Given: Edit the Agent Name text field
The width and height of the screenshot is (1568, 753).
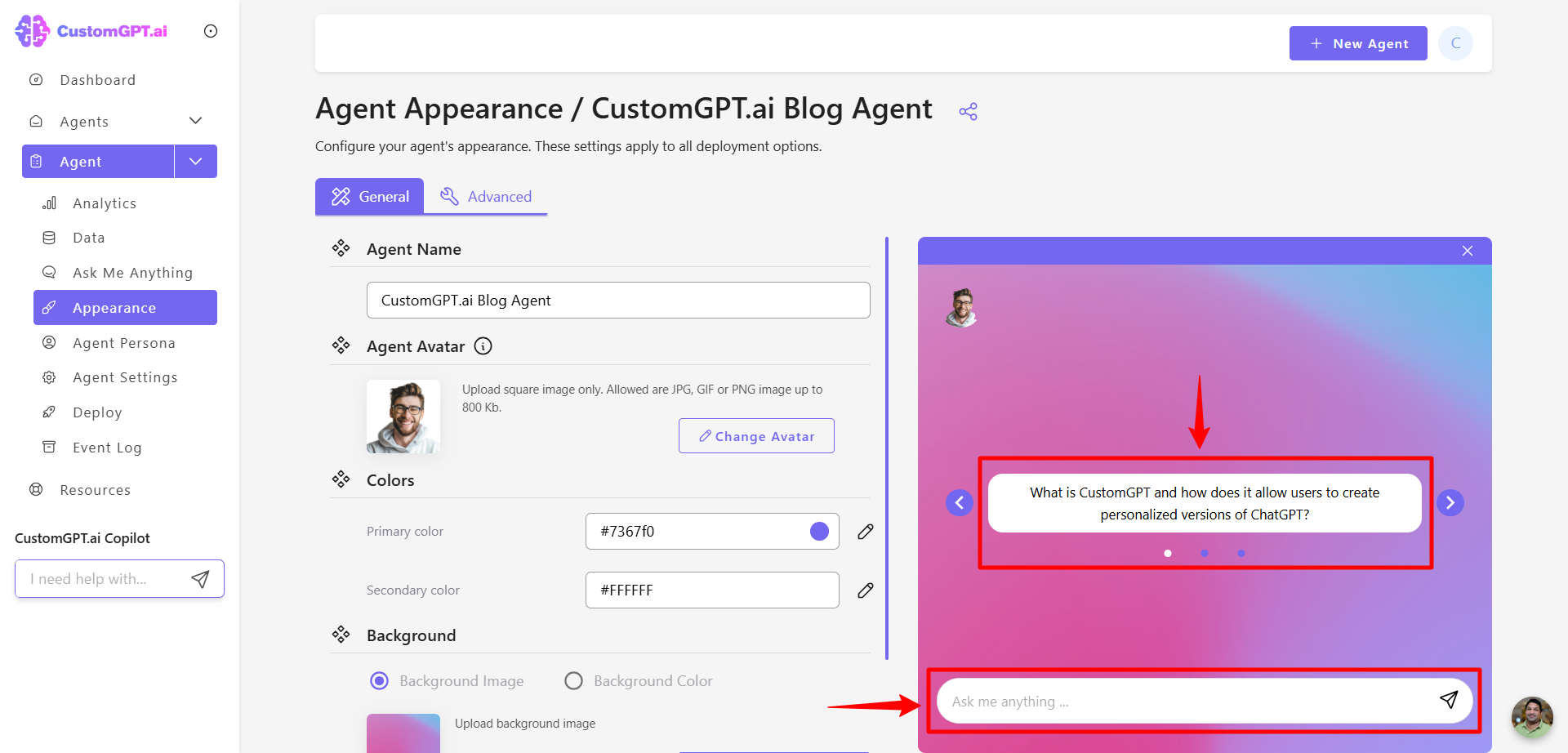Looking at the screenshot, I should point(618,301).
